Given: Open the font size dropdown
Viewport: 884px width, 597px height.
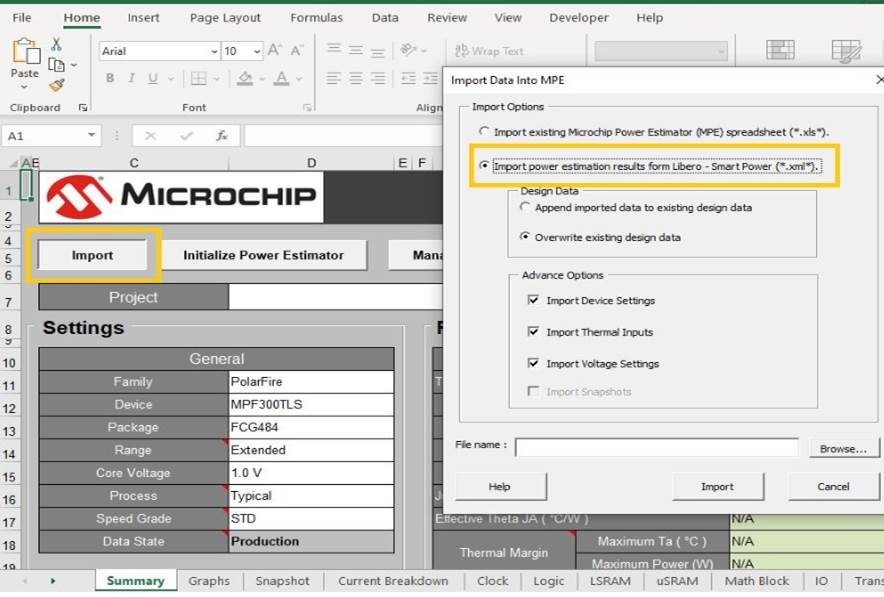Looking at the screenshot, I should [x=257, y=51].
